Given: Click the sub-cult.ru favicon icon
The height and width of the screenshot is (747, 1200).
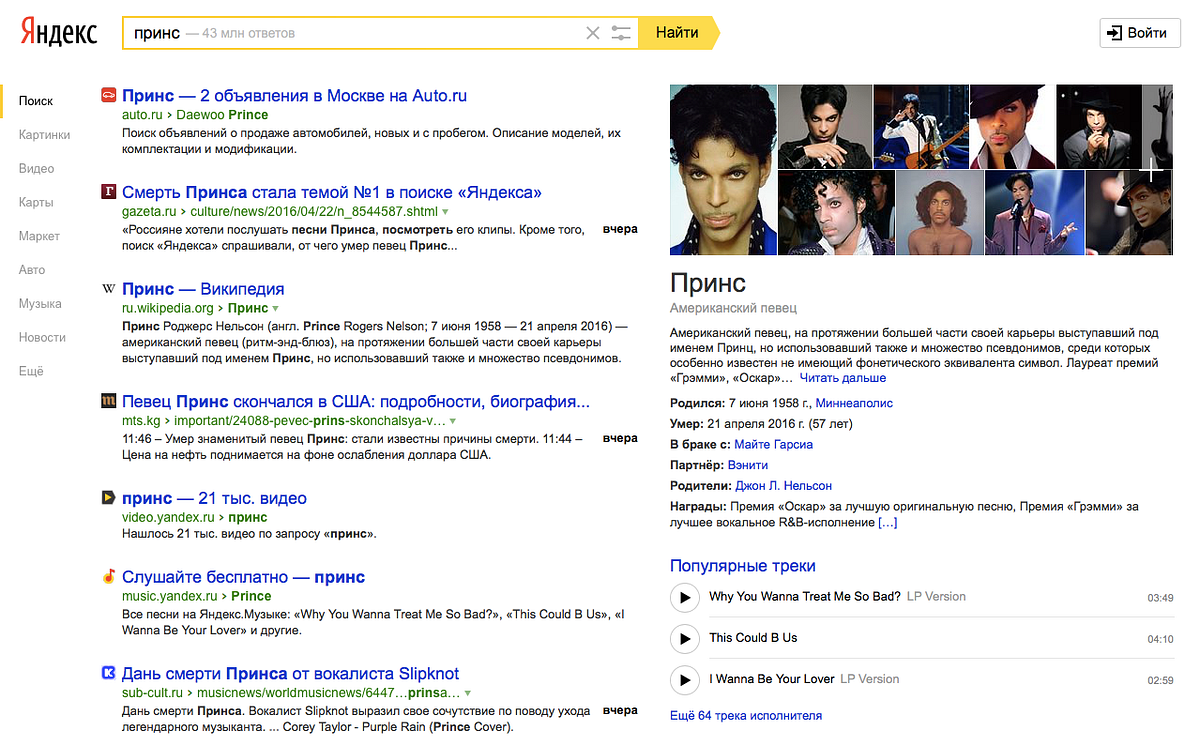Looking at the screenshot, I should [x=109, y=673].
